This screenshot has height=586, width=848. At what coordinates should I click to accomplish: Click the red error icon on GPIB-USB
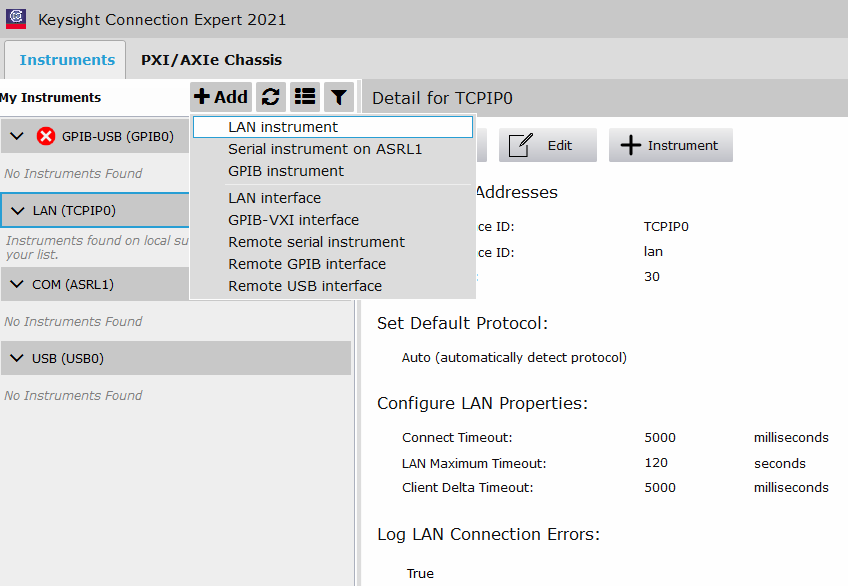click(x=46, y=136)
